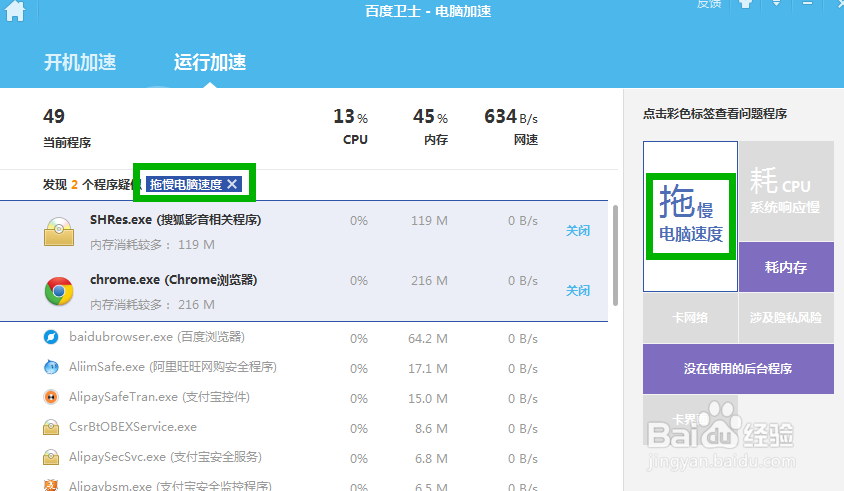Select the 运行加速 tab
The height and width of the screenshot is (491, 844).
(x=210, y=62)
